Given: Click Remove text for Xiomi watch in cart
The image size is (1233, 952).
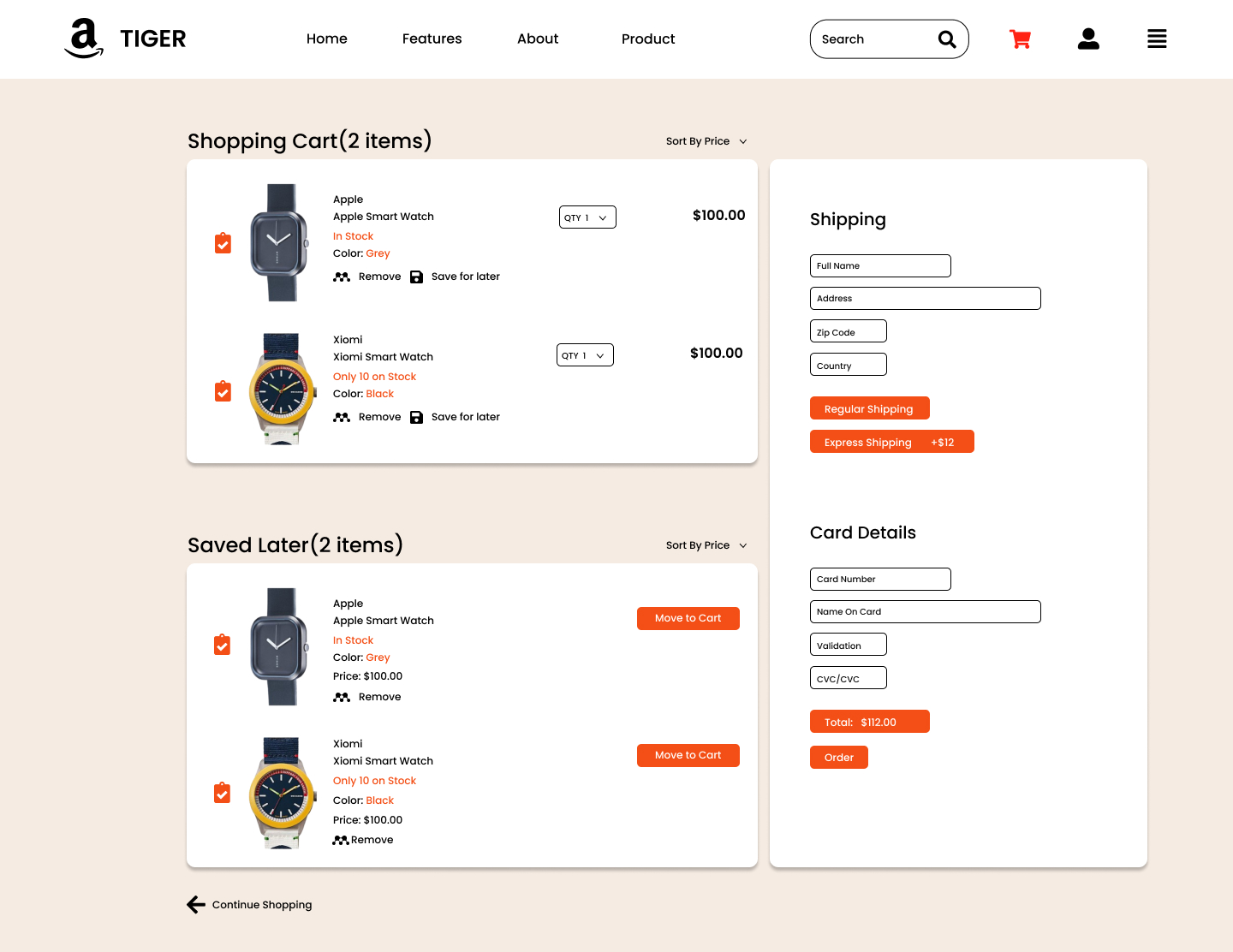Looking at the screenshot, I should pyautogui.click(x=380, y=417).
